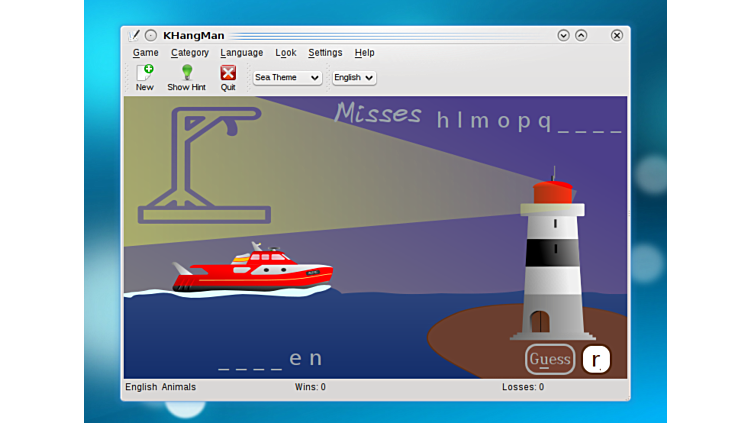Select the Language menu
Image resolution: width=752 pixels, height=423 pixels.
point(241,53)
